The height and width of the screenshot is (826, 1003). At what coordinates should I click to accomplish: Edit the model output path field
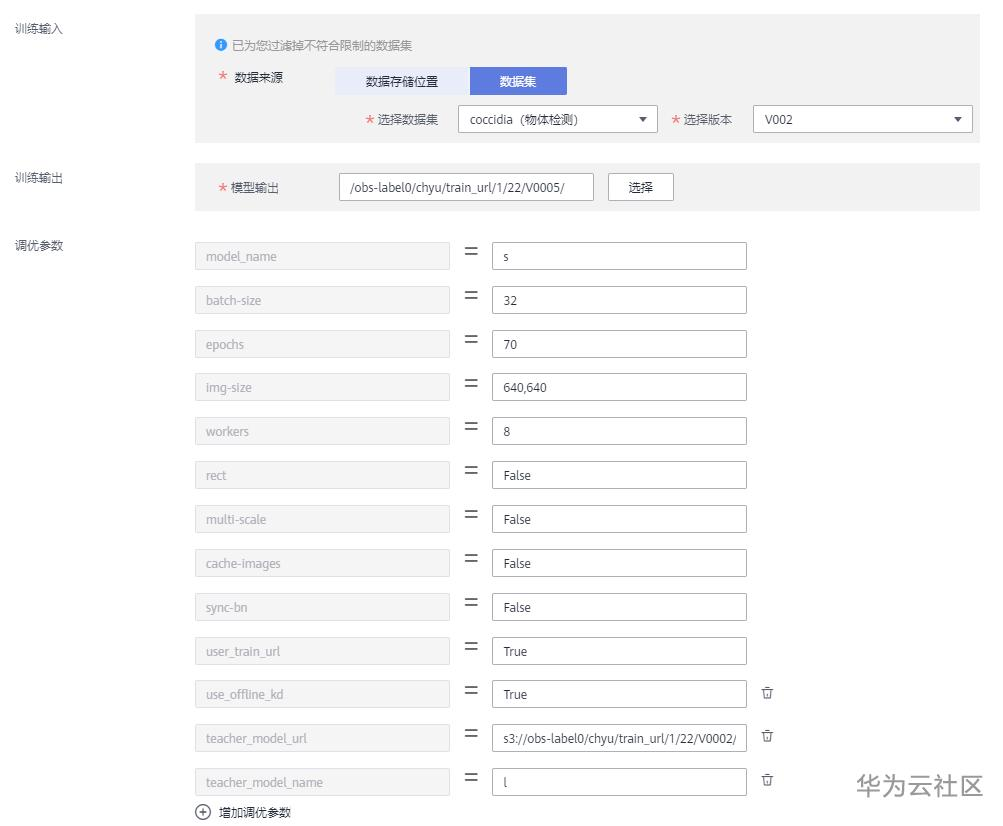[x=466, y=187]
